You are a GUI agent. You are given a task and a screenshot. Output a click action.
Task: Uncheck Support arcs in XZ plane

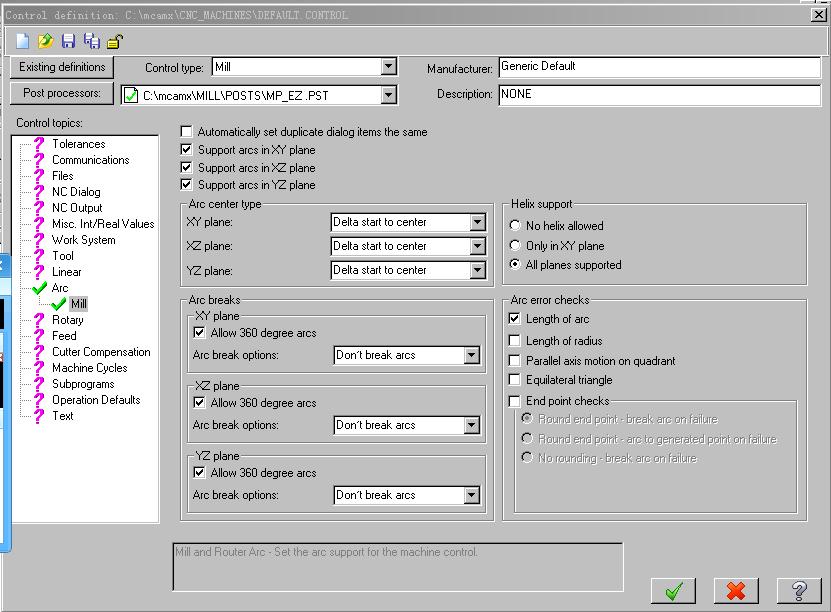tap(186, 167)
